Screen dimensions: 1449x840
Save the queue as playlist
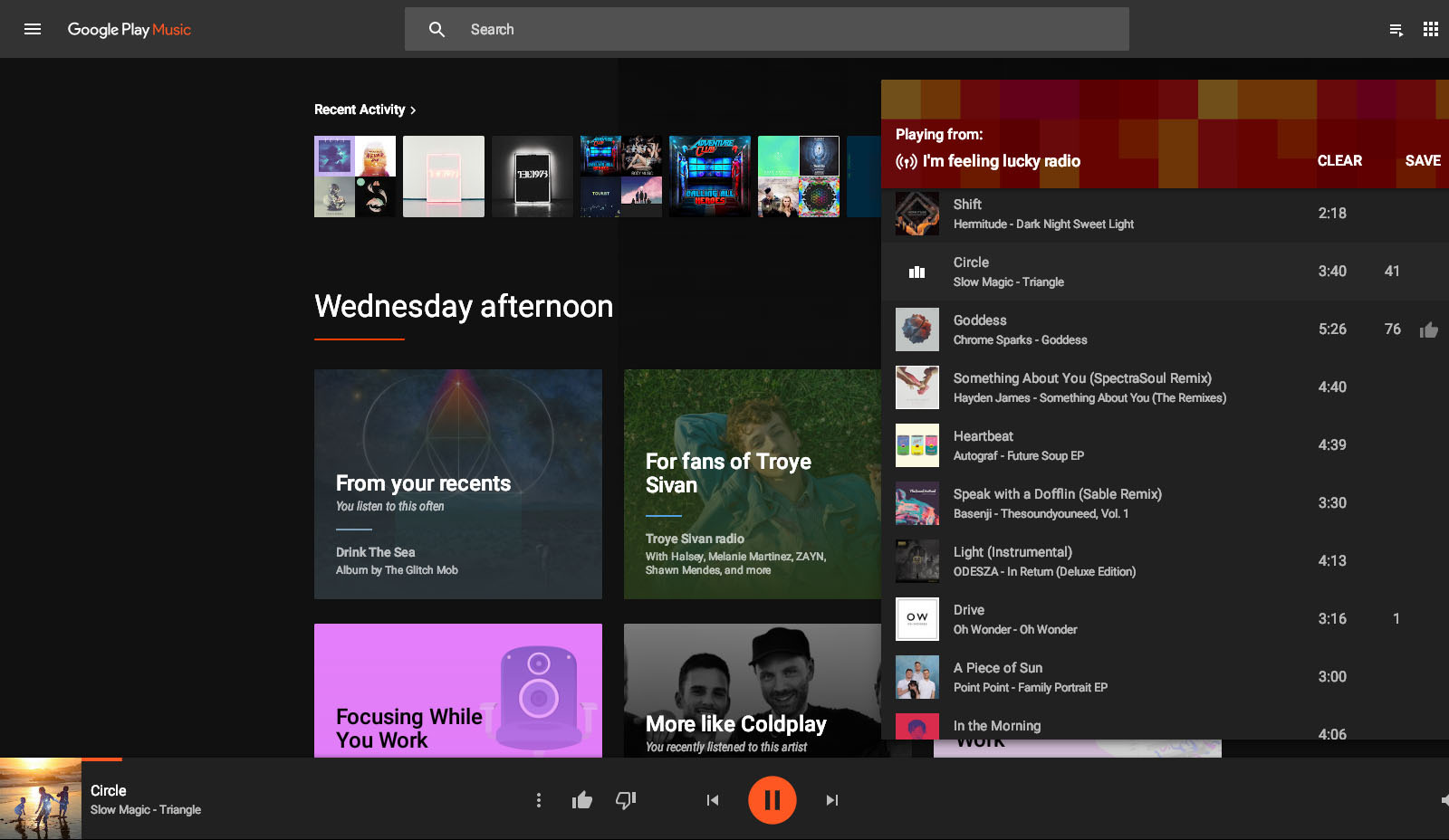[x=1423, y=160]
